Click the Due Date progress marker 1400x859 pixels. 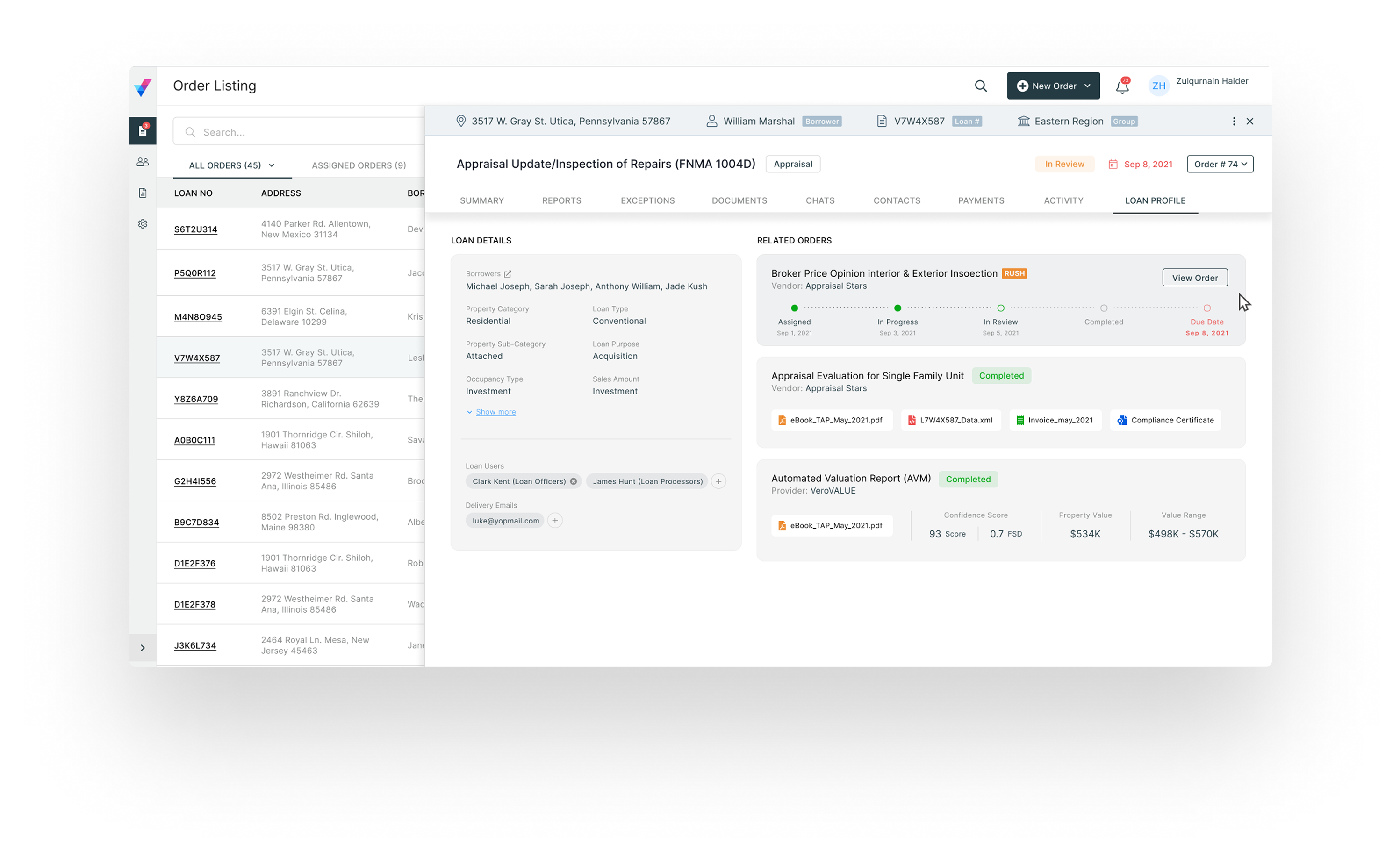pyautogui.click(x=1207, y=308)
